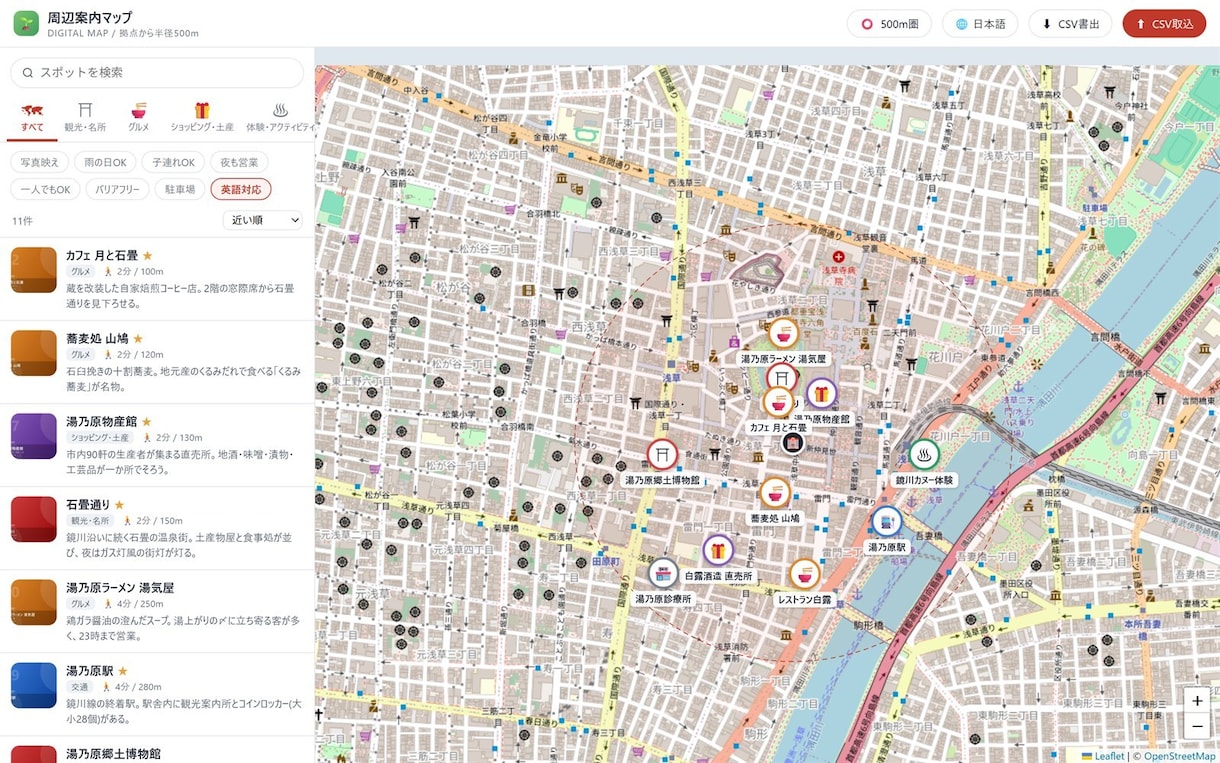
Task: Click the star beside 湯乃原駅
Action: [123, 671]
